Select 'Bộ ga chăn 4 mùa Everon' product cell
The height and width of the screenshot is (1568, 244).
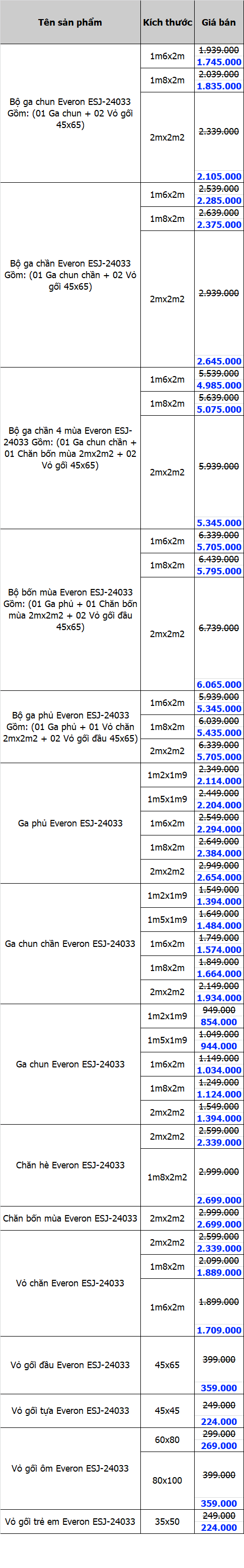pyautogui.click(x=70, y=448)
